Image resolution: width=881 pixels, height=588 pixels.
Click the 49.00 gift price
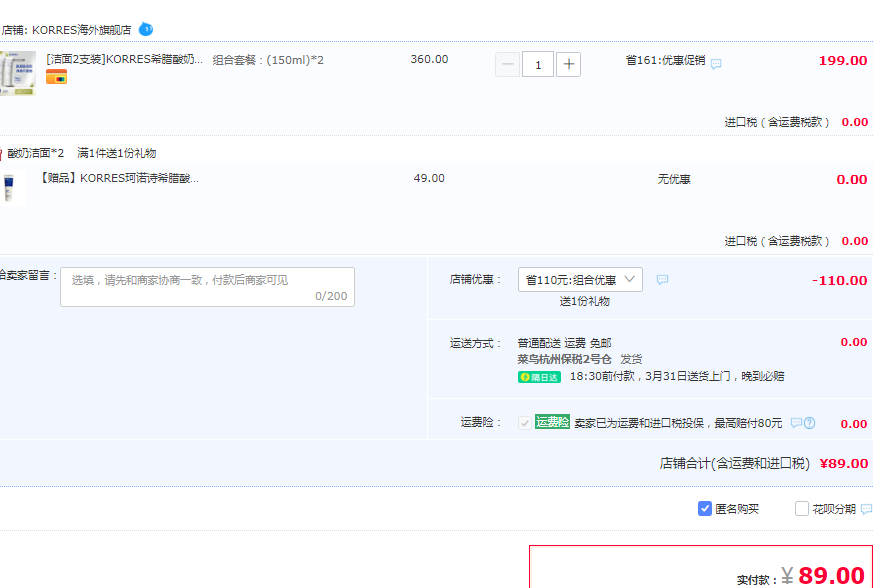(x=429, y=178)
